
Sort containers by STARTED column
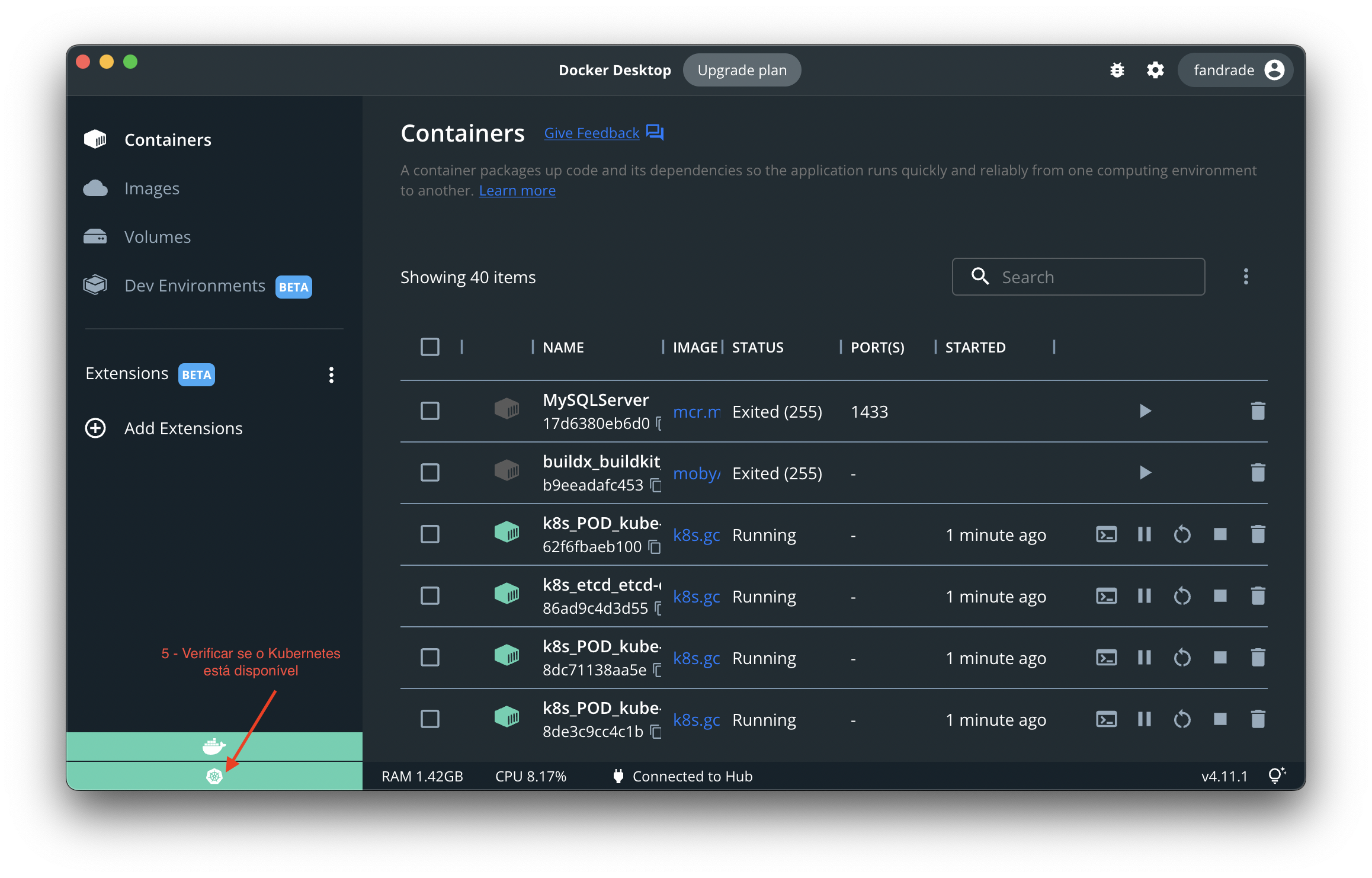[x=975, y=347]
